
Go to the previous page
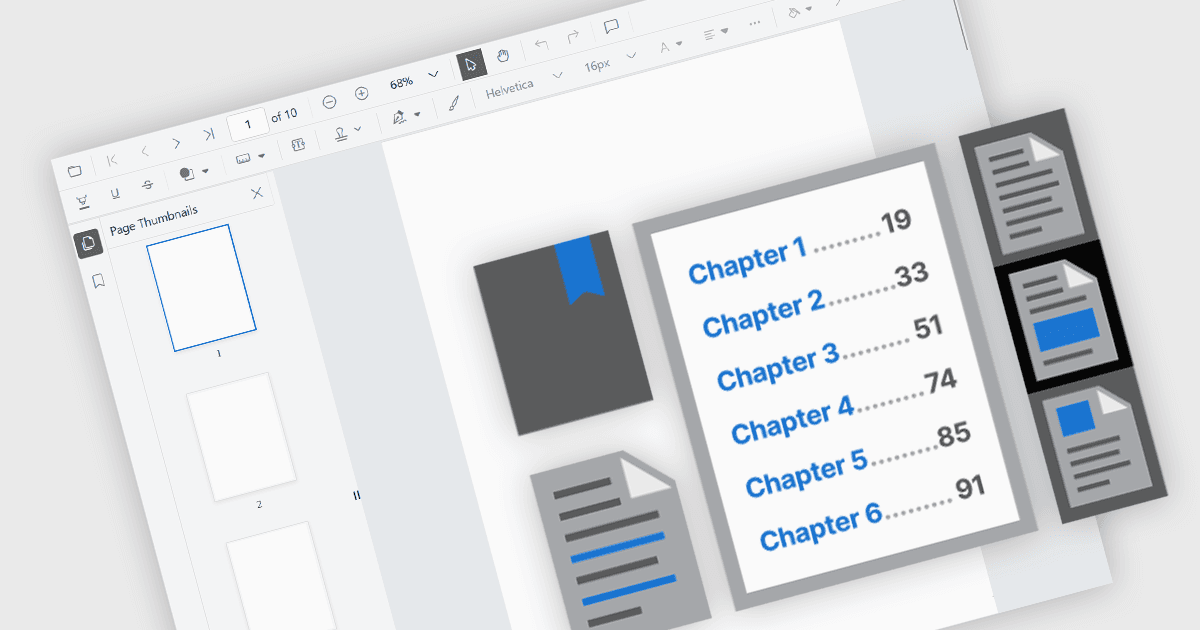[x=145, y=152]
